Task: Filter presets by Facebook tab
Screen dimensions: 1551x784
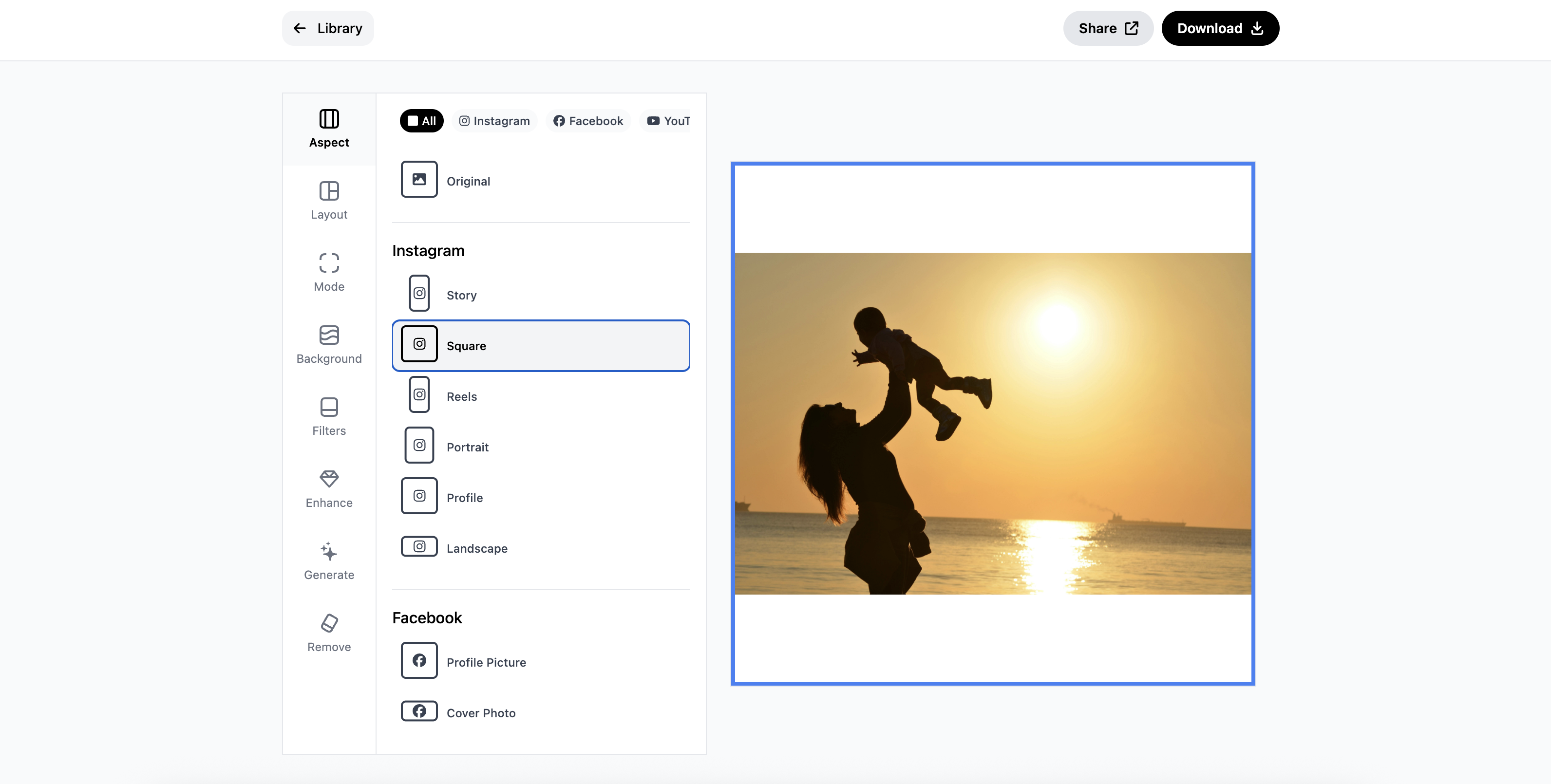Action: point(588,121)
